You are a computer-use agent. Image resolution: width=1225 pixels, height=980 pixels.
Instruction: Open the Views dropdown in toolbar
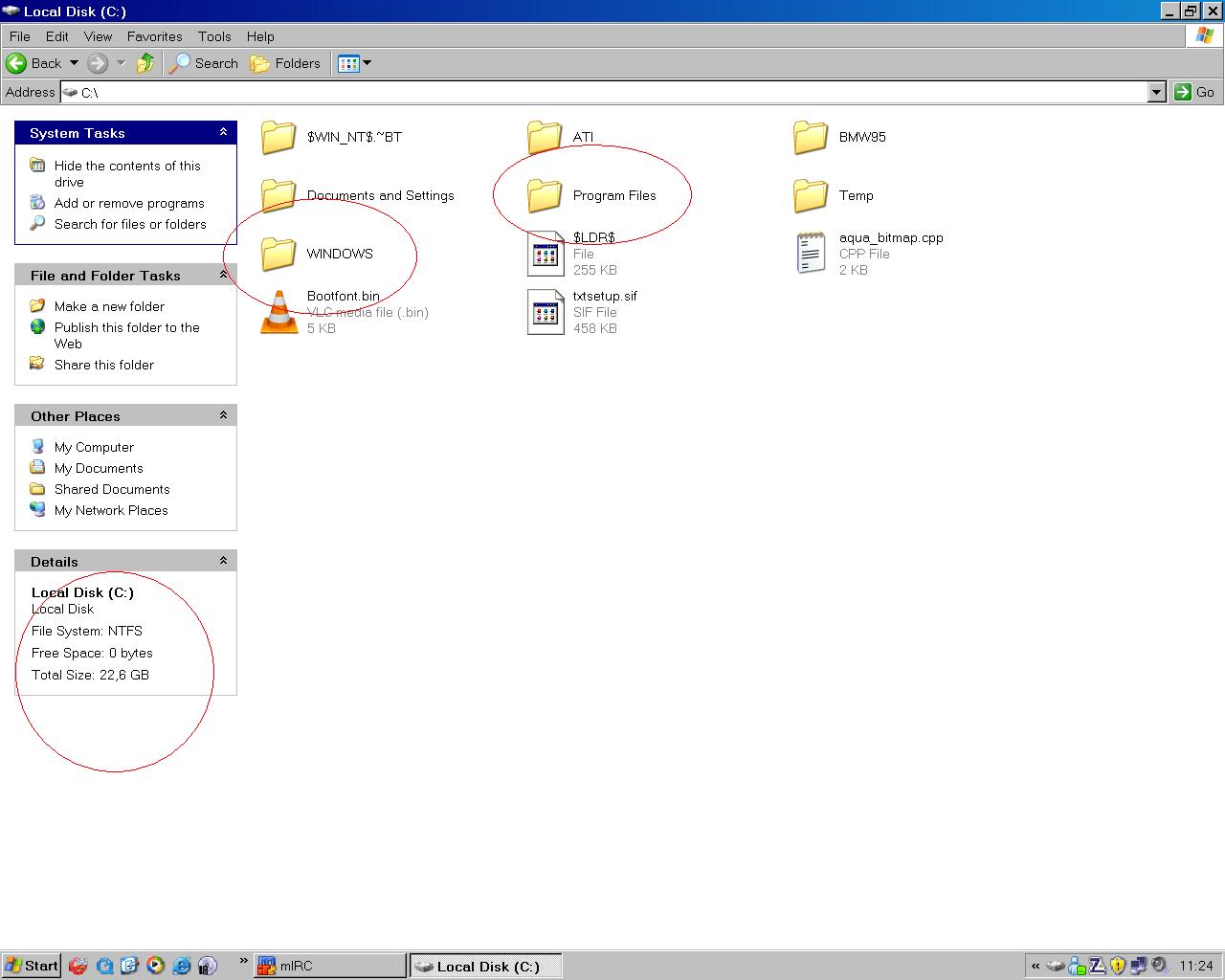(354, 63)
